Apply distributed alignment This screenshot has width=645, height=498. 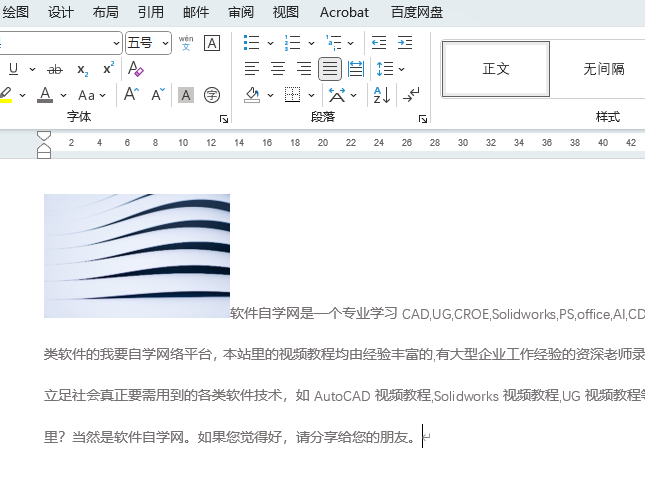(356, 69)
